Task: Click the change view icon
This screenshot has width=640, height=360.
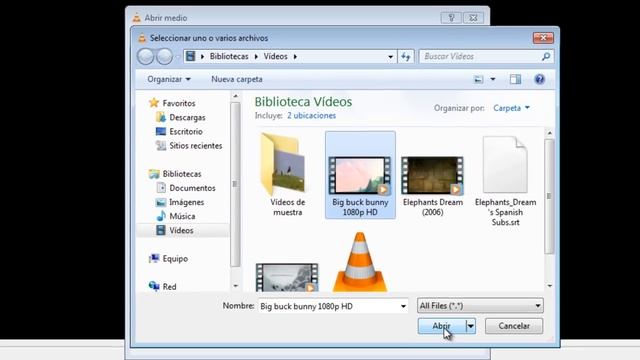Action: 478,79
